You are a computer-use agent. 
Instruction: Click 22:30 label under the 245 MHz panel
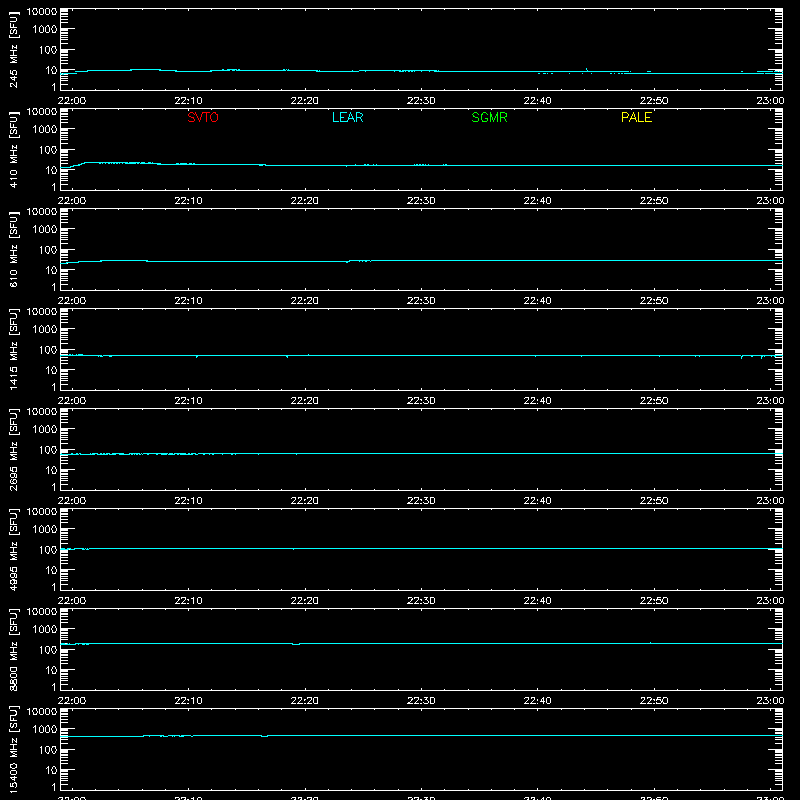[x=421, y=101]
